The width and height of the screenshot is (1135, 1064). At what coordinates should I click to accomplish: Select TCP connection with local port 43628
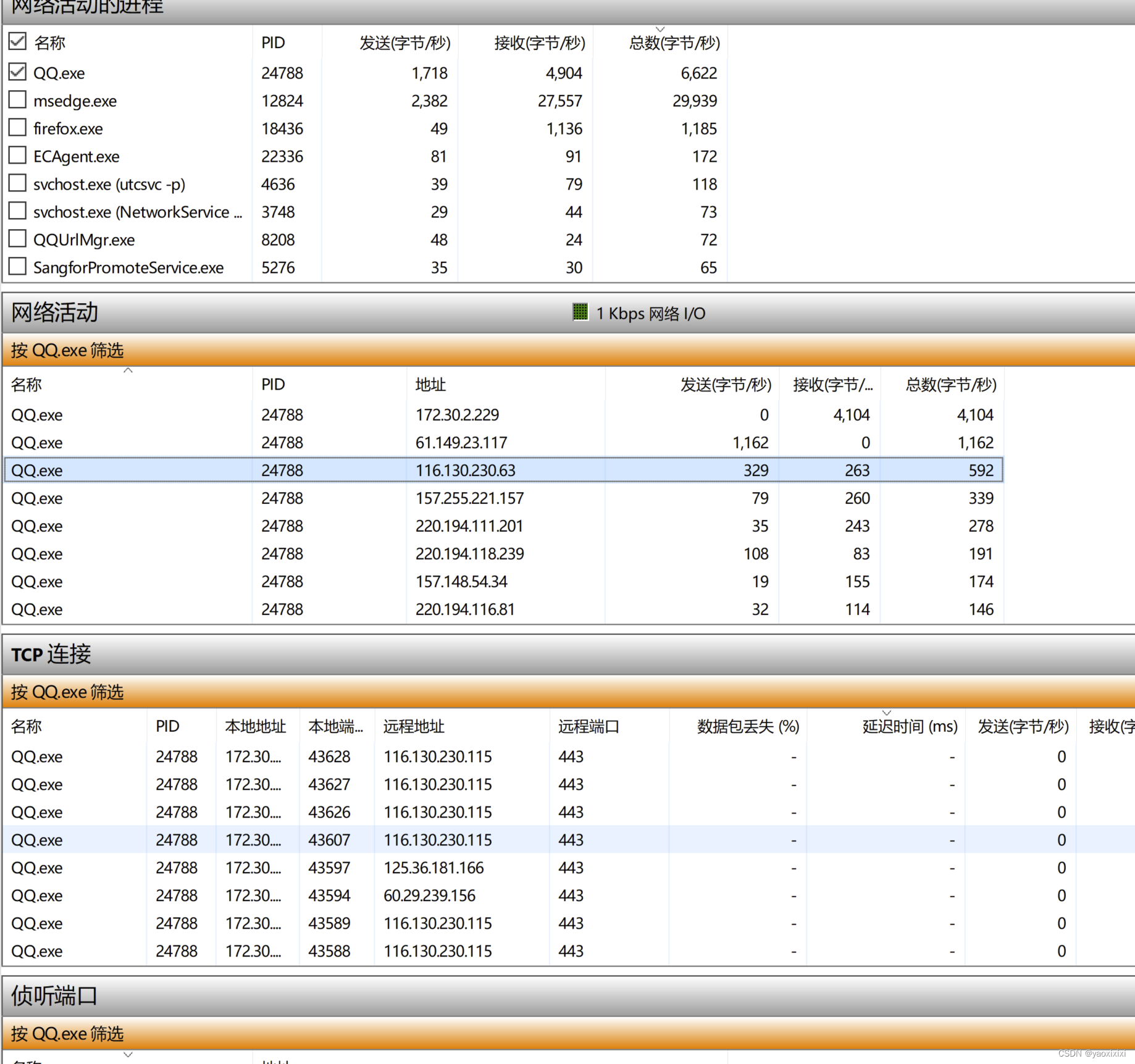tap(568, 756)
